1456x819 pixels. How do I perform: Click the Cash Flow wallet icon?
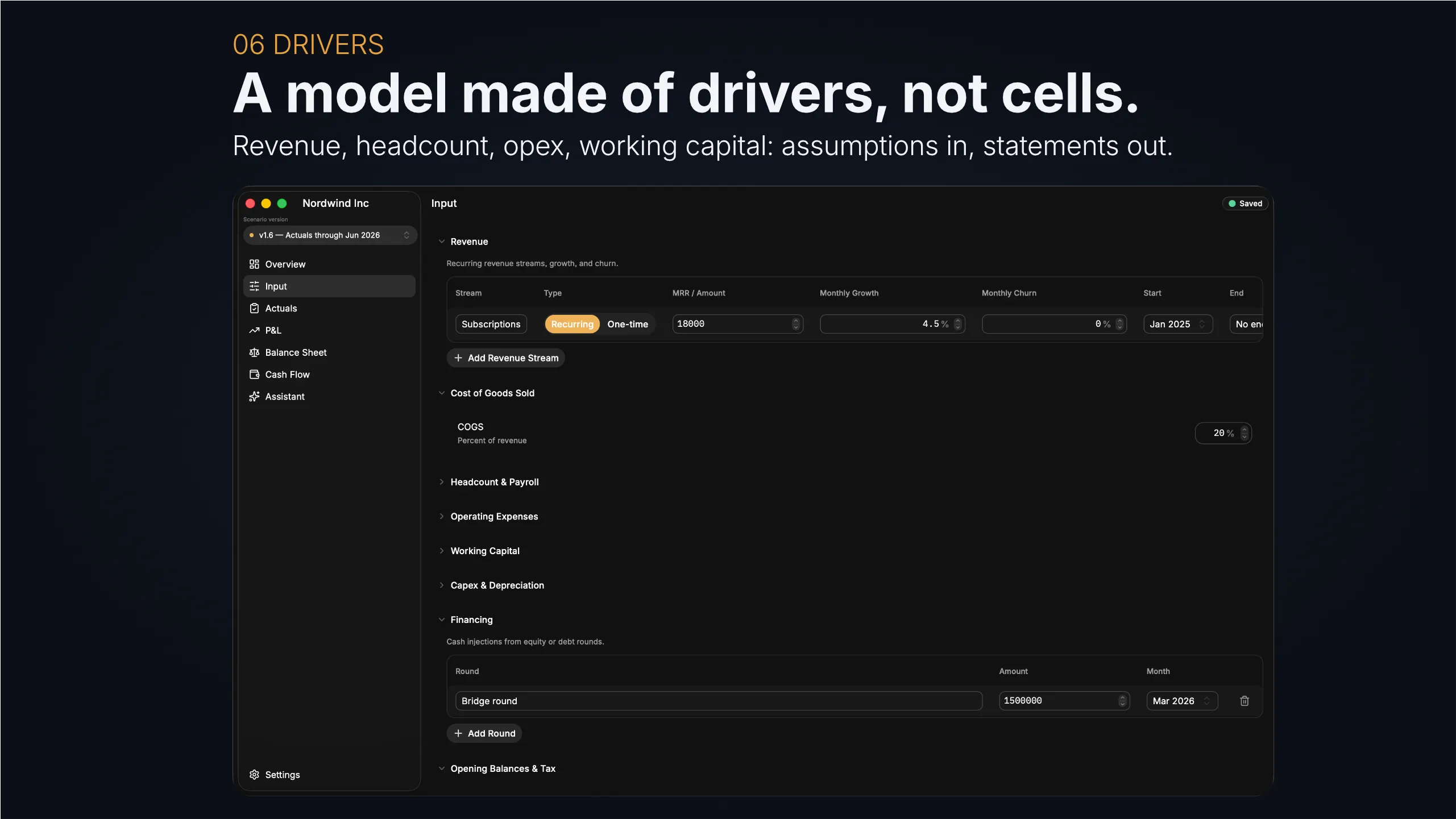[x=254, y=375]
